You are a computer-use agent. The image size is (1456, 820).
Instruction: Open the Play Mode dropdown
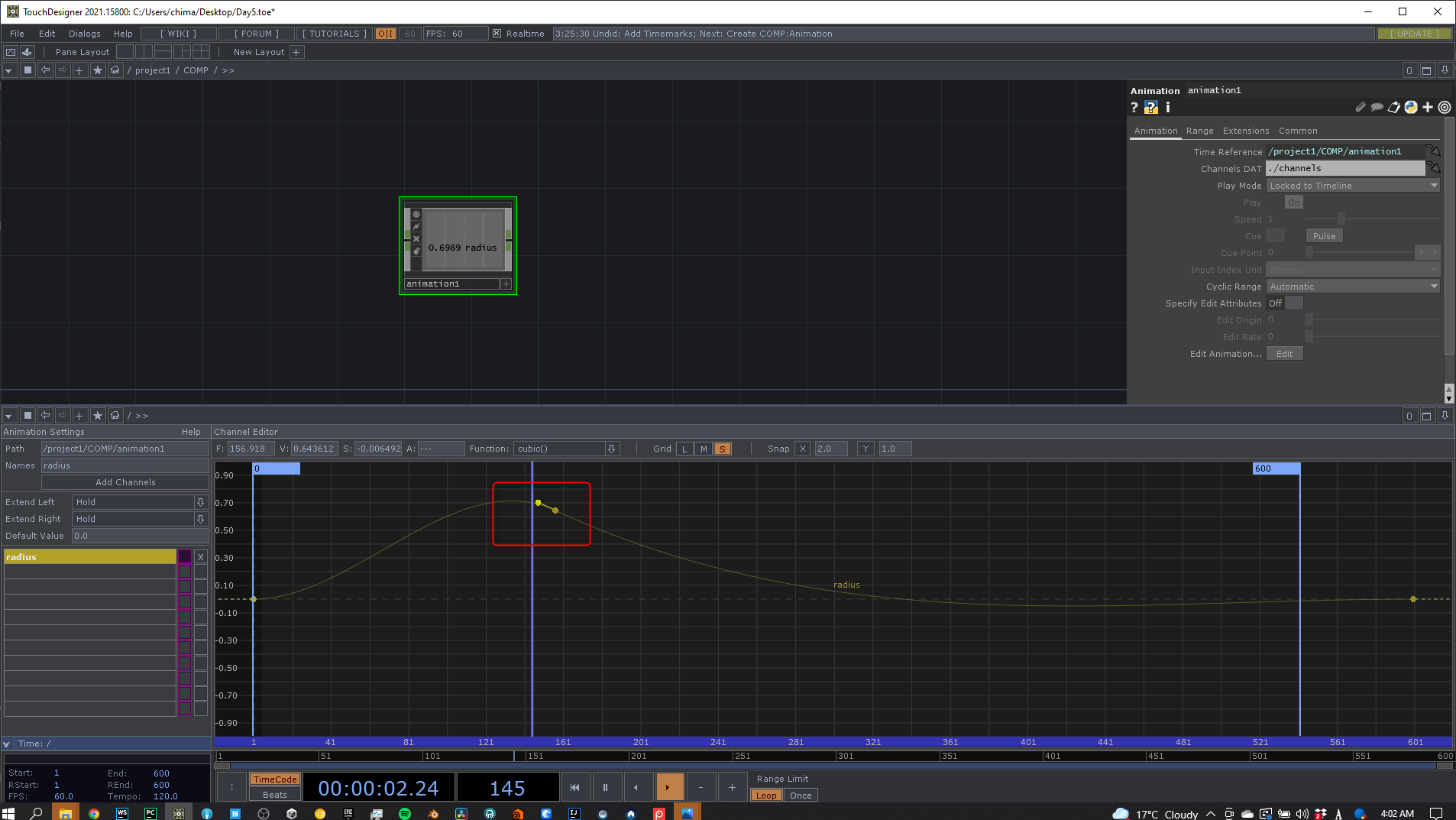pos(1352,186)
